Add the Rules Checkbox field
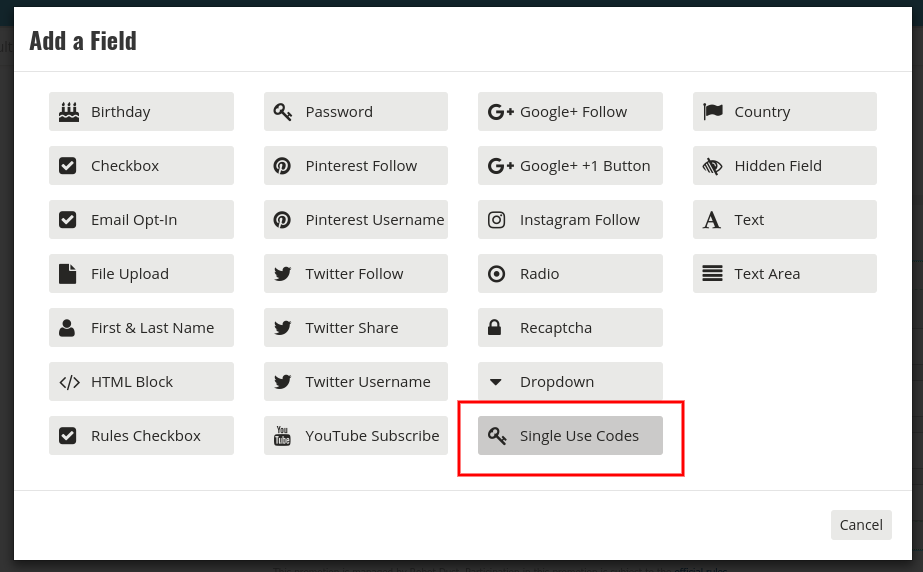This screenshot has height=572, width=923. [141, 435]
